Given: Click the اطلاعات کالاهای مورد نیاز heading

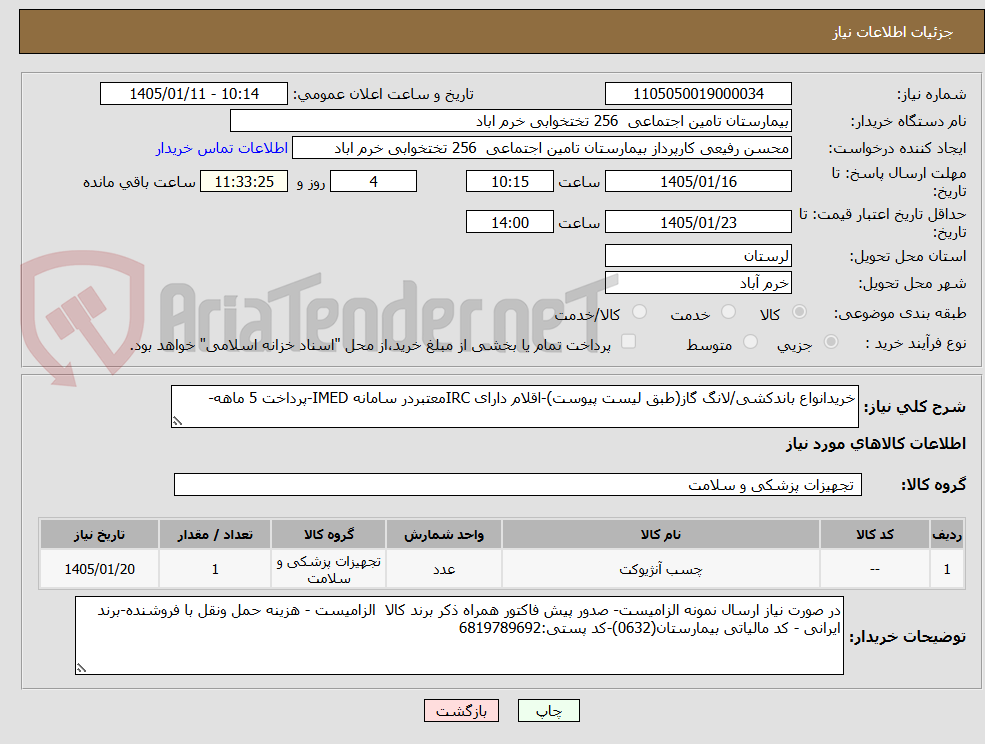Looking at the screenshot, I should (x=876, y=444).
